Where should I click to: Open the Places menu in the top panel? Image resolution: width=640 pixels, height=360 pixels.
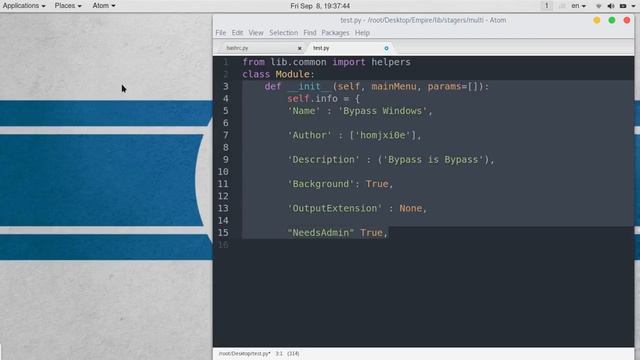68,6
